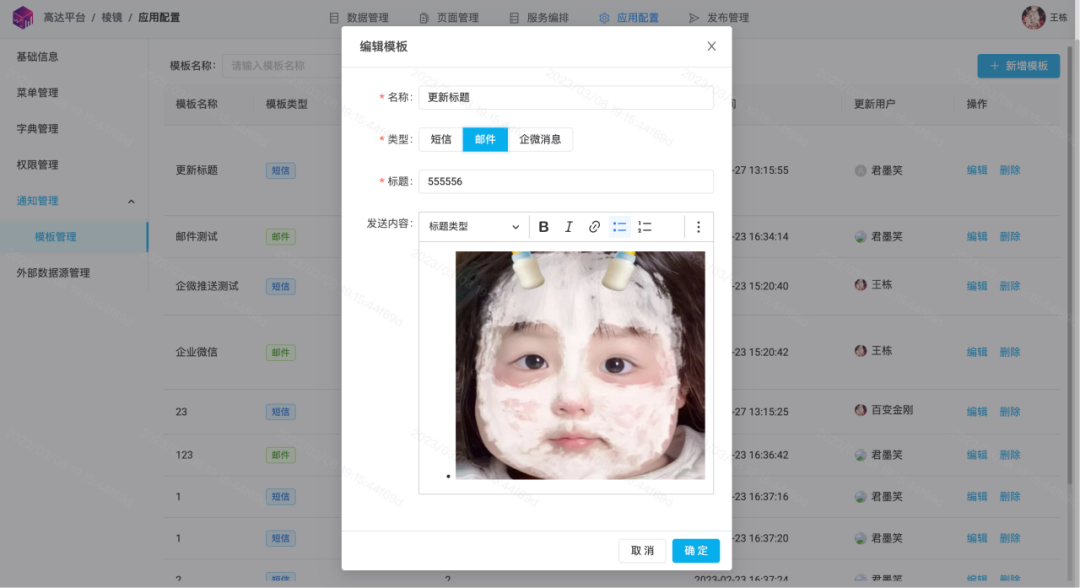The image size is (1080, 588).
Task: Click the 新增模板 button
Action: tap(1019, 66)
